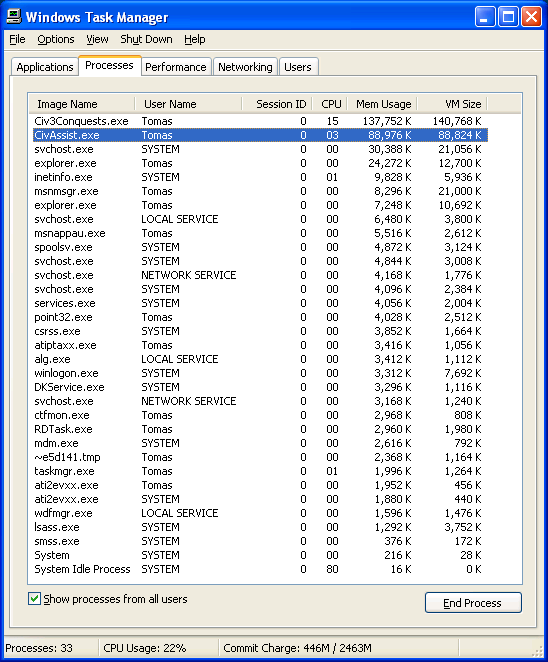Viewport: 548px width, 662px height.
Task: Click the Commit Charge status bar entry
Action: pos(298,648)
